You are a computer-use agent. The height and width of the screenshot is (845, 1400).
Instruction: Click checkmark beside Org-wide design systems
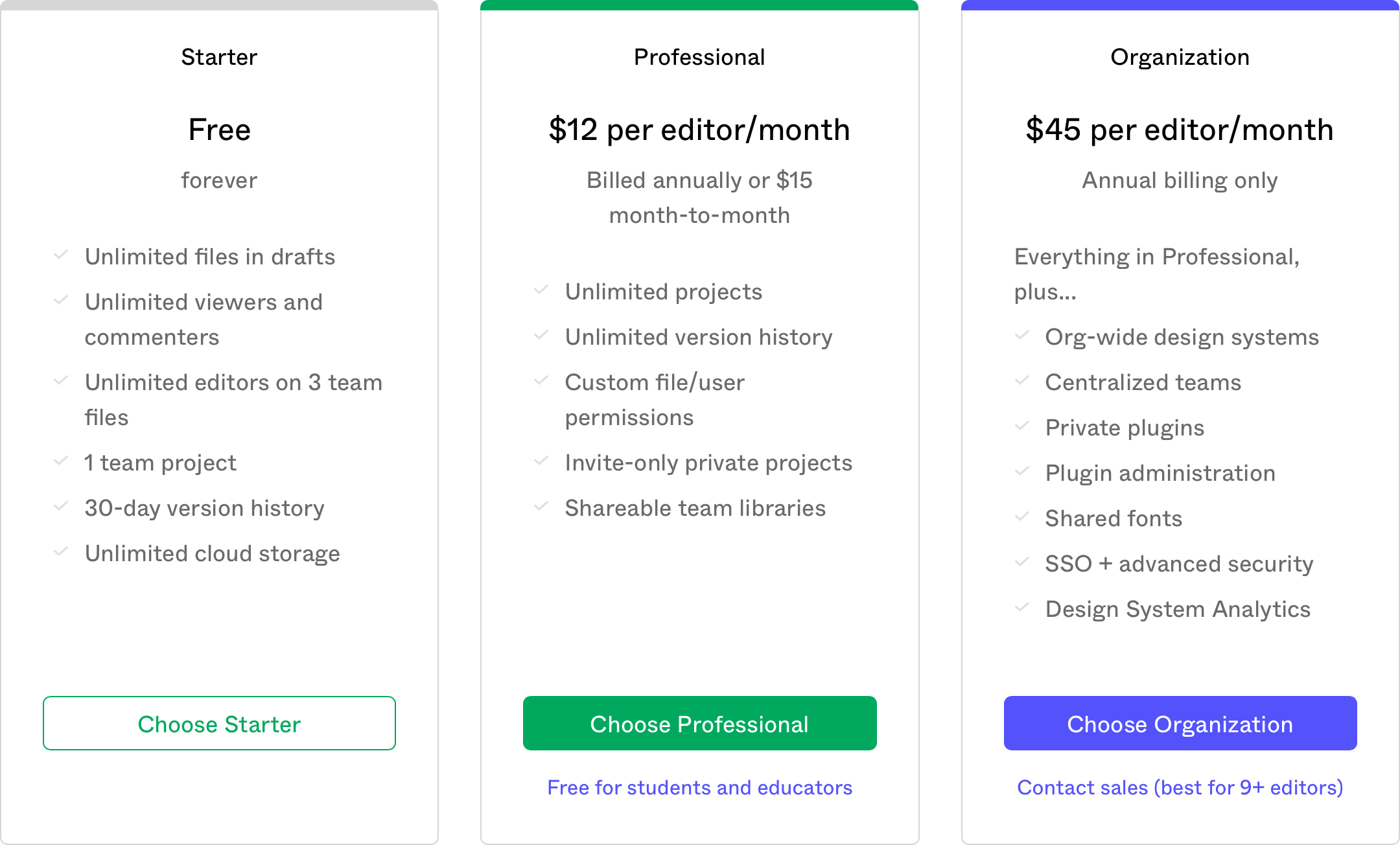pyautogui.click(x=1022, y=336)
